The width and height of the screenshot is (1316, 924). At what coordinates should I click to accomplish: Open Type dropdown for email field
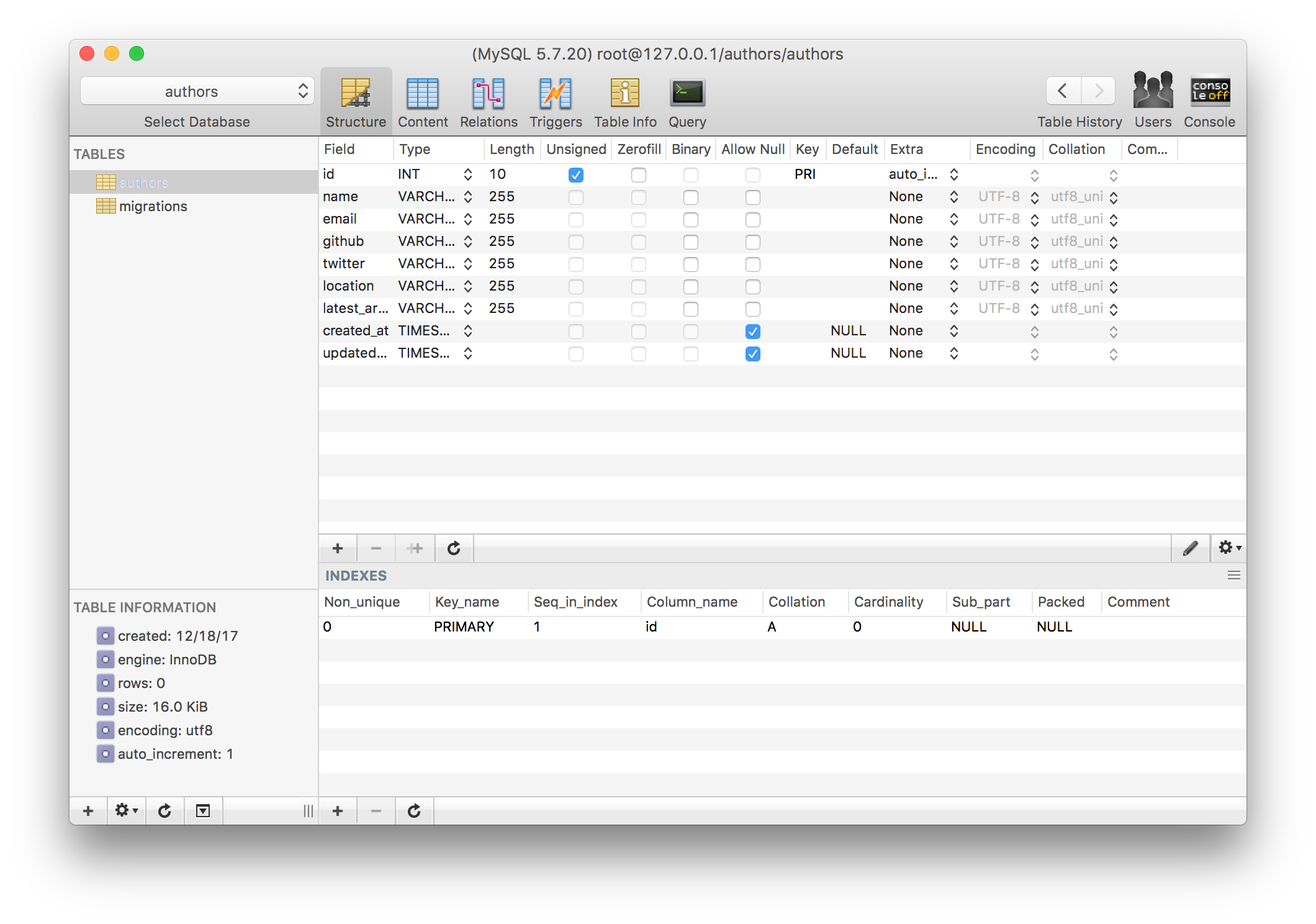coord(468,219)
